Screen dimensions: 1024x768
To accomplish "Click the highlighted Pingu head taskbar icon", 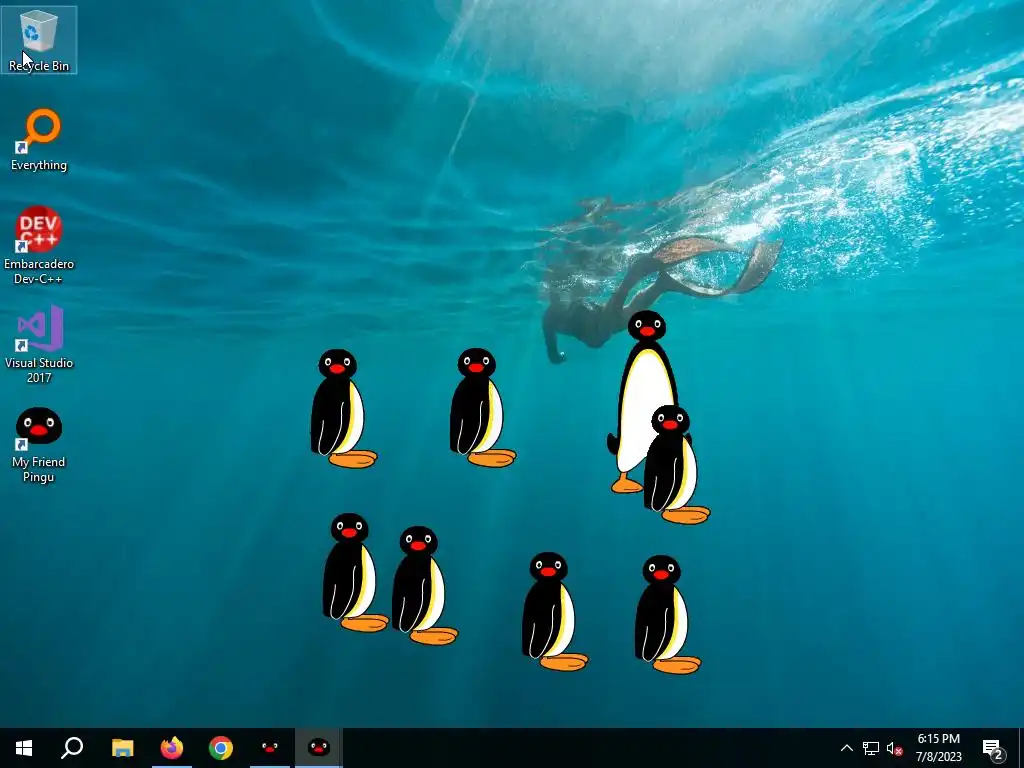I will click(319, 748).
